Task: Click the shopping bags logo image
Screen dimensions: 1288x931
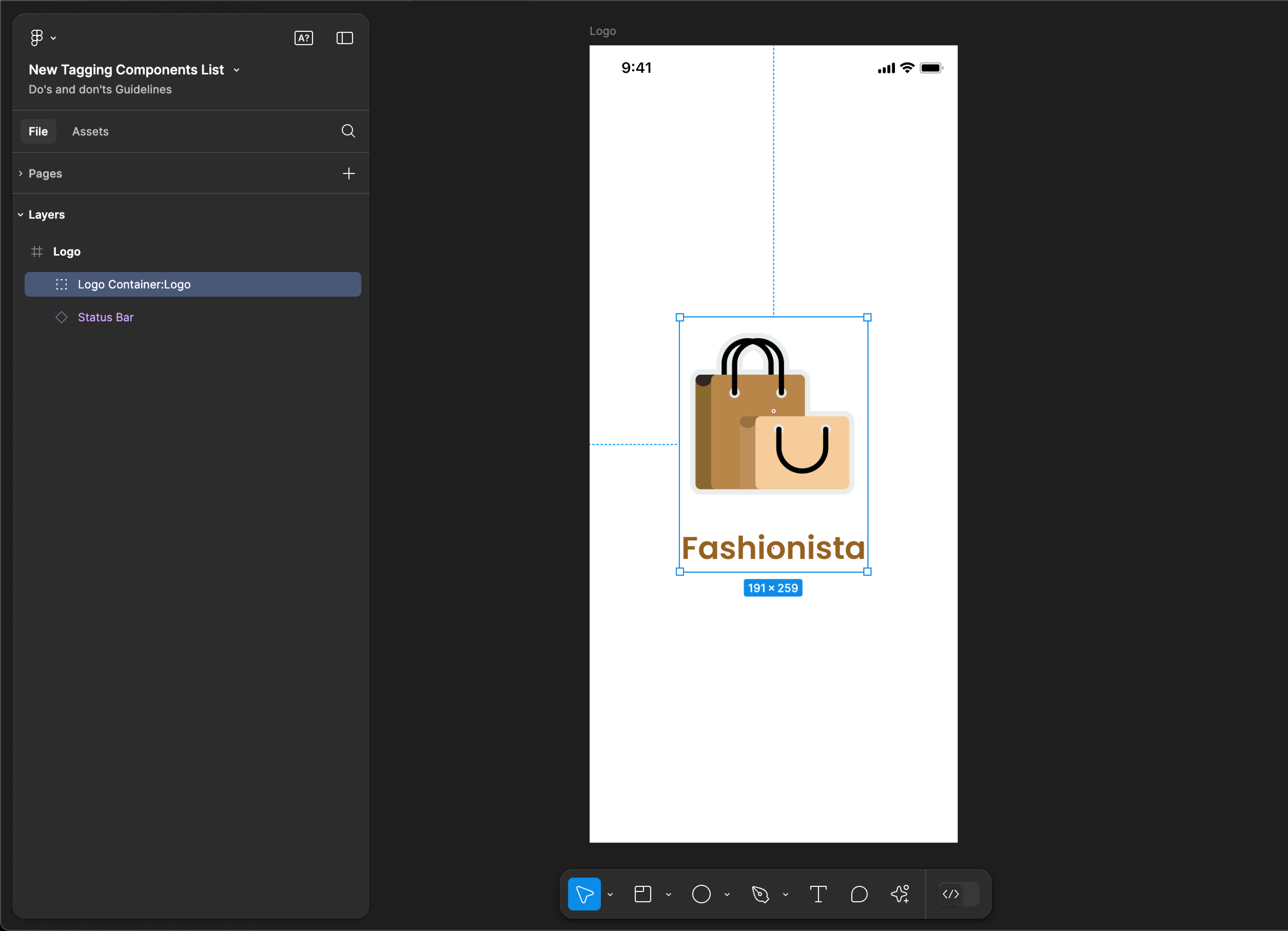Action: [772, 413]
